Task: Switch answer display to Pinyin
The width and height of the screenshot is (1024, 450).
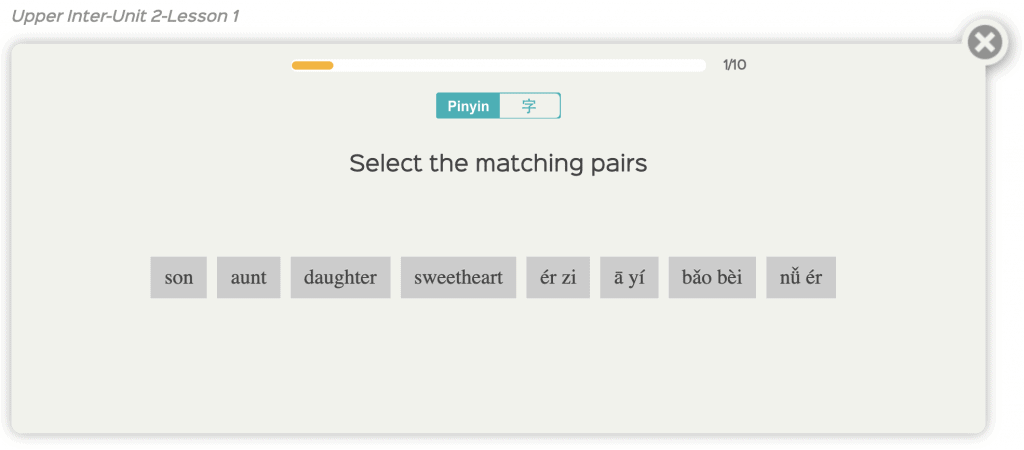Action: (468, 106)
